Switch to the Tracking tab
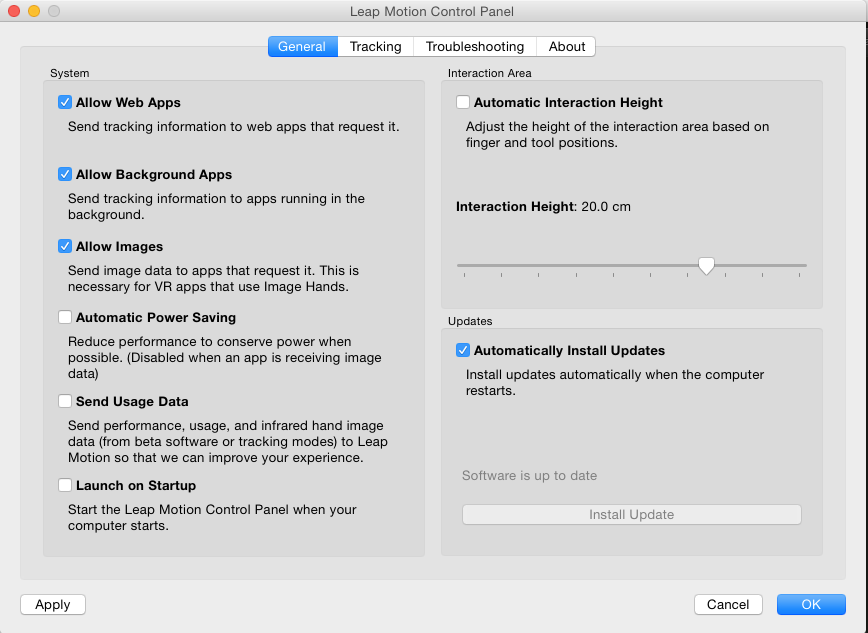Image resolution: width=868 pixels, height=633 pixels. pos(375,46)
